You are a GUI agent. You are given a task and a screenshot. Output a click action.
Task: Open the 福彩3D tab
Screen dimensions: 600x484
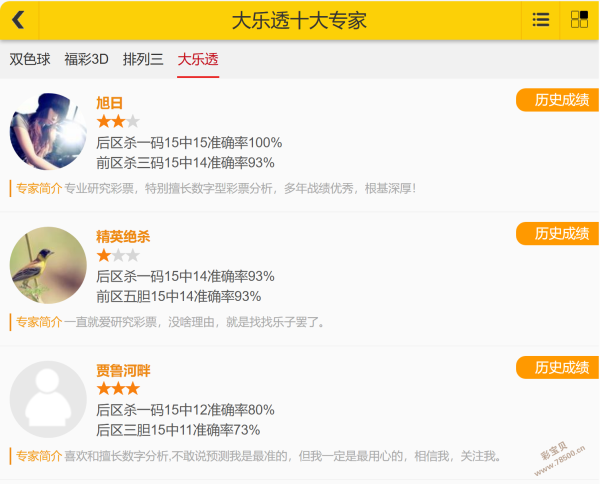[x=86, y=59]
